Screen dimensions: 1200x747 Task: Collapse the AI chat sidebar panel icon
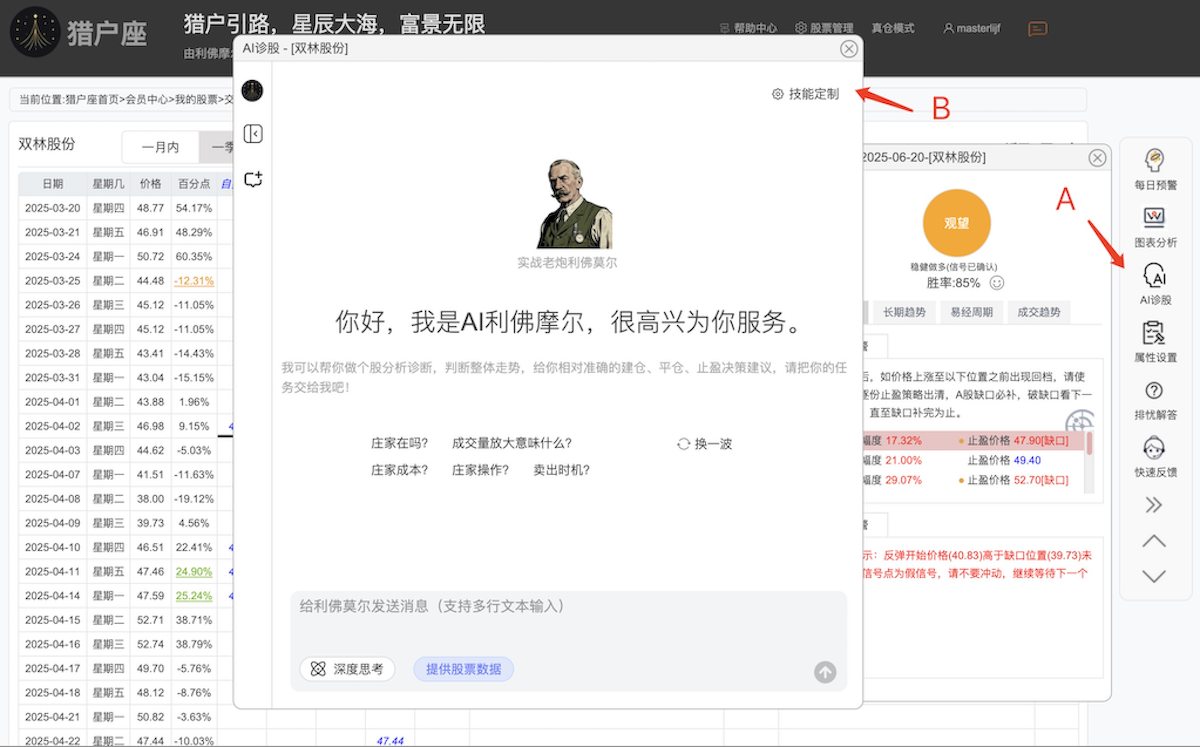coord(253,134)
